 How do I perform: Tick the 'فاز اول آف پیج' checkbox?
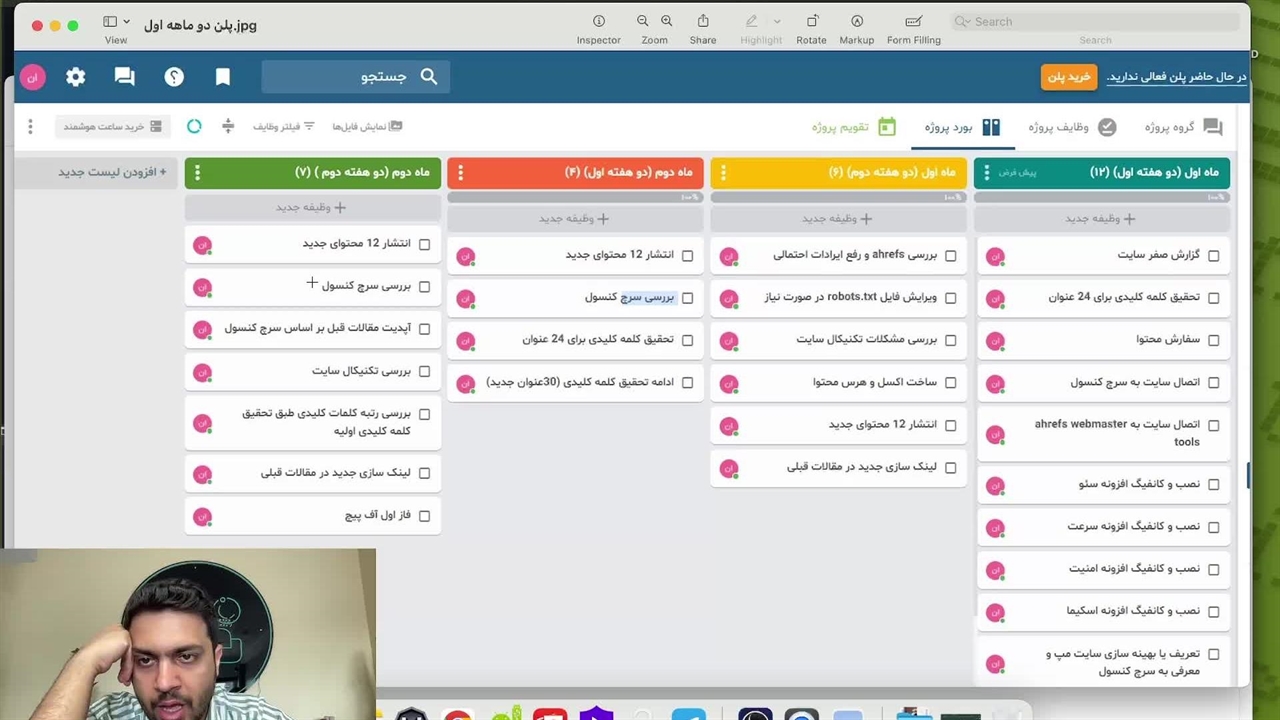pyautogui.click(x=424, y=516)
